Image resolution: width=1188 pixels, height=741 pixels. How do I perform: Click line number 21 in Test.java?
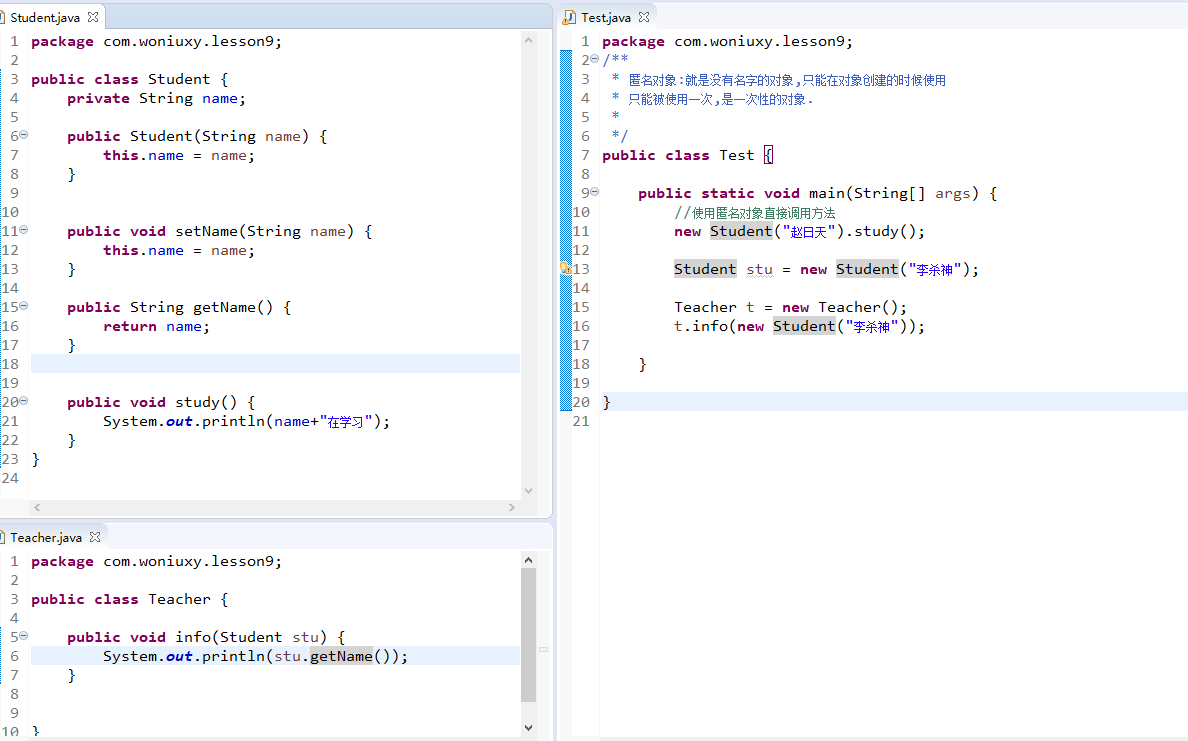(581, 421)
